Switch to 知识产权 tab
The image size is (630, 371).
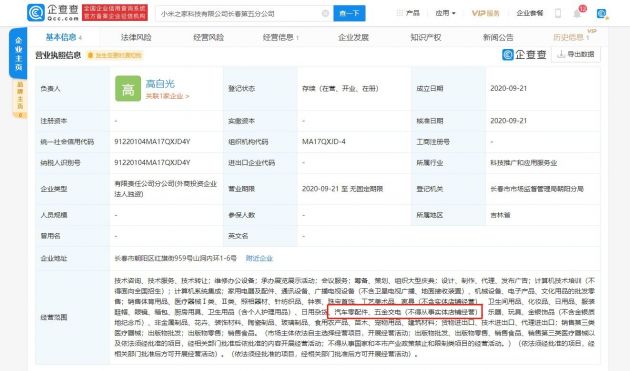coord(425,37)
